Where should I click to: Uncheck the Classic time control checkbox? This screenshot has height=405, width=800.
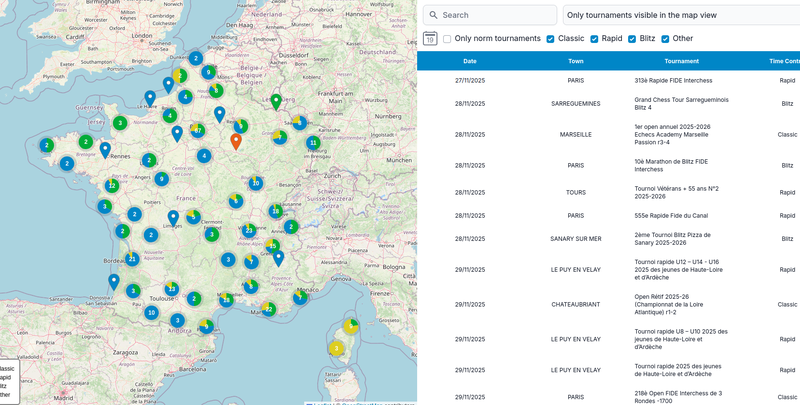pyautogui.click(x=550, y=39)
